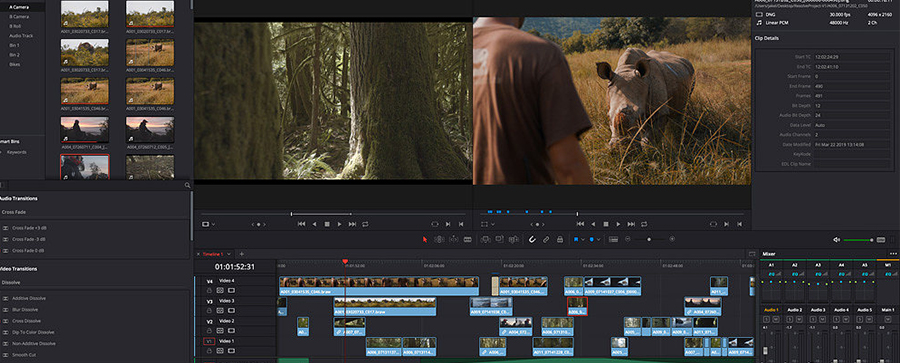The height and width of the screenshot is (363, 900).
Task: Click the V1 destination control
Action: [x=210, y=341]
